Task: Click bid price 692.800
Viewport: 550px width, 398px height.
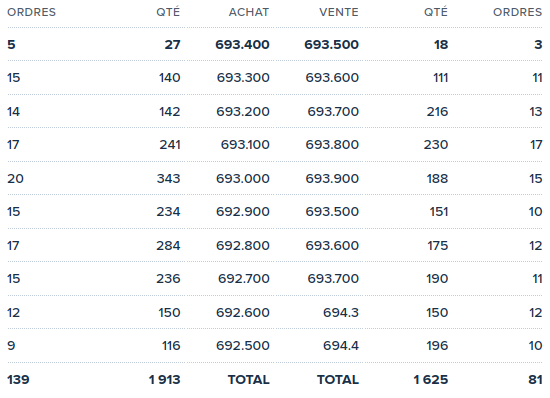Action: (x=243, y=245)
